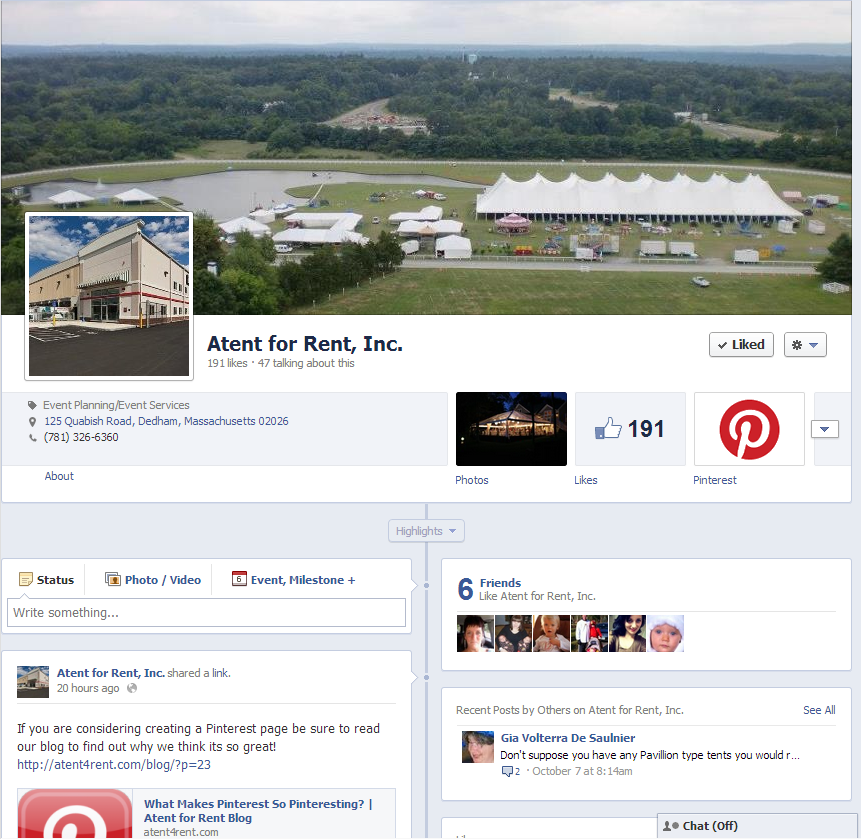Open What Makes Pinterest So Pinteresting link
The image size is (861, 839).
(x=258, y=811)
